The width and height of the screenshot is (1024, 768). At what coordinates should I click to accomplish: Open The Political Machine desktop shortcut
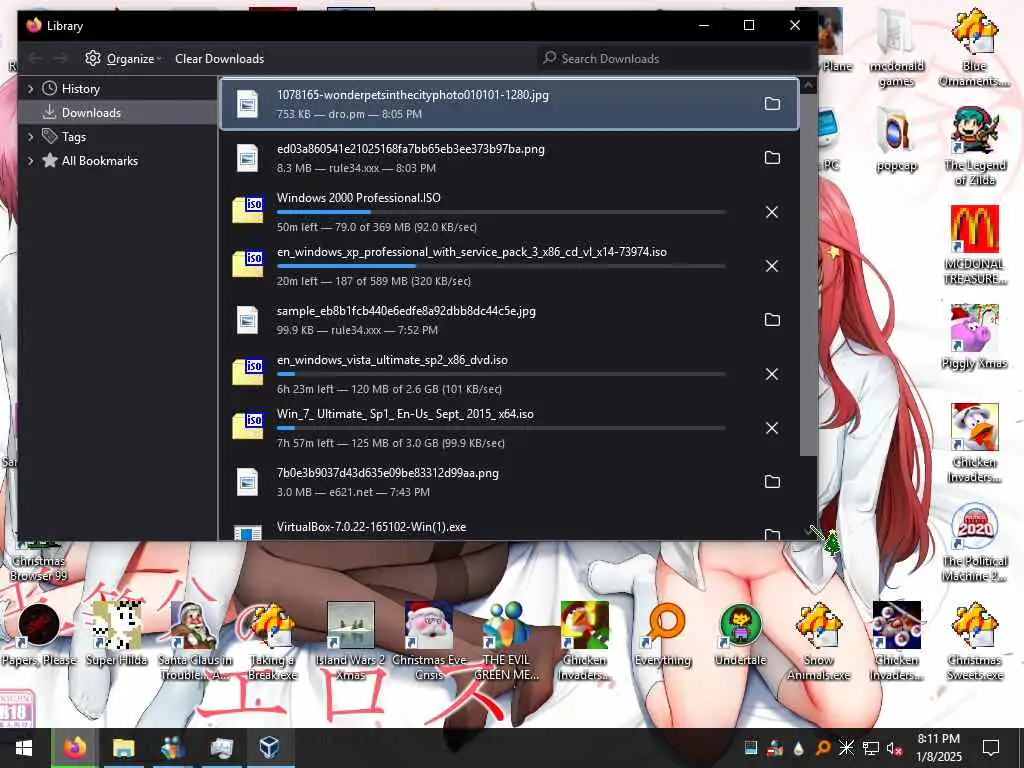click(x=974, y=542)
